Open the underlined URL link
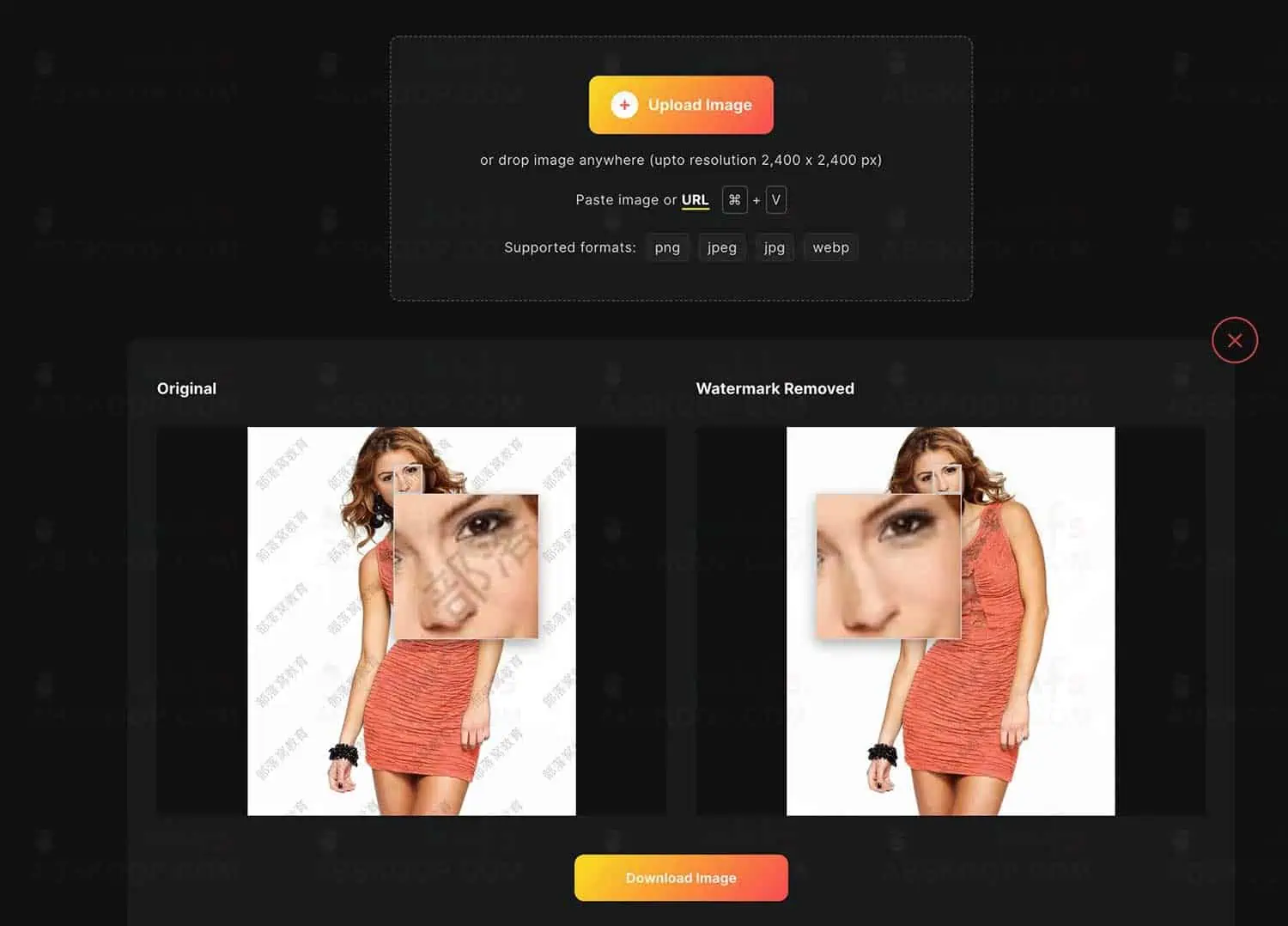Viewport: 1288px width, 926px height. (695, 200)
